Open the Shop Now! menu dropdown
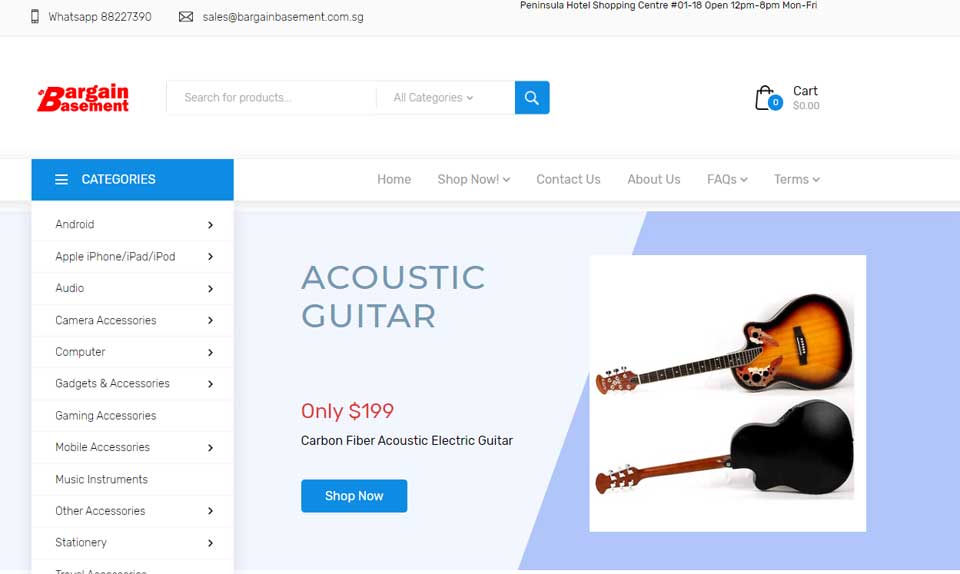 473,179
